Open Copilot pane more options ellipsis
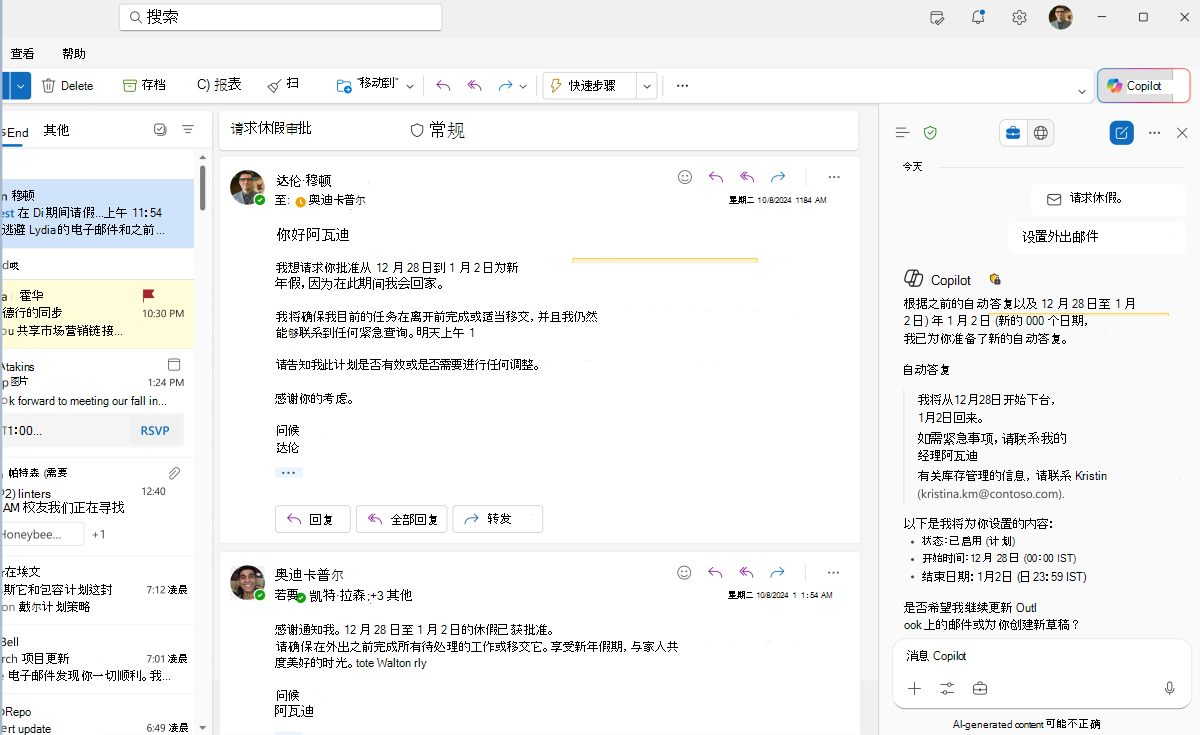This screenshot has height=735, width=1200. click(x=1154, y=133)
